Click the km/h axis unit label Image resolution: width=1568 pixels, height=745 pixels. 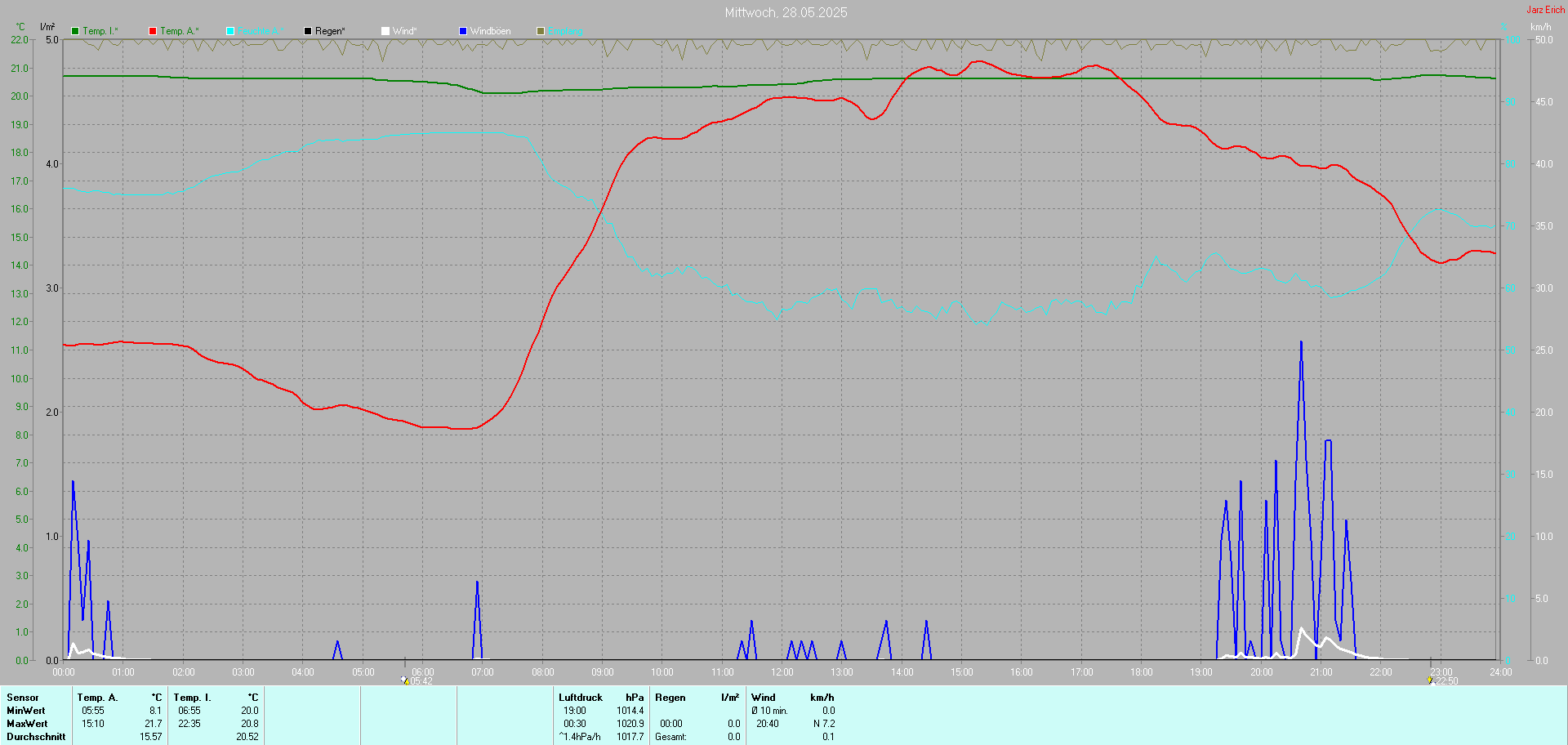pos(1540,27)
